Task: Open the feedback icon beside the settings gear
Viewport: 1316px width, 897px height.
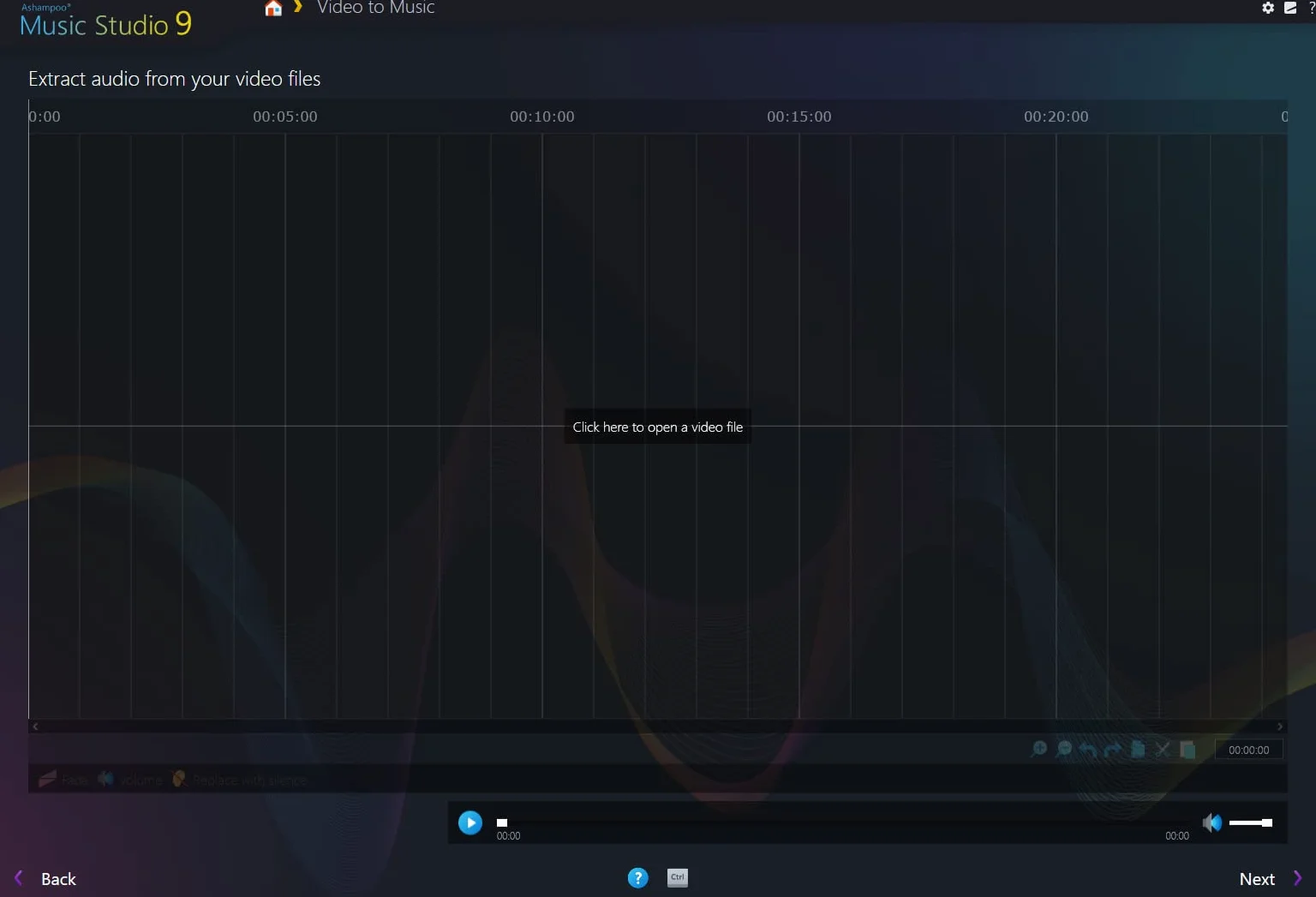Action: tap(1290, 8)
